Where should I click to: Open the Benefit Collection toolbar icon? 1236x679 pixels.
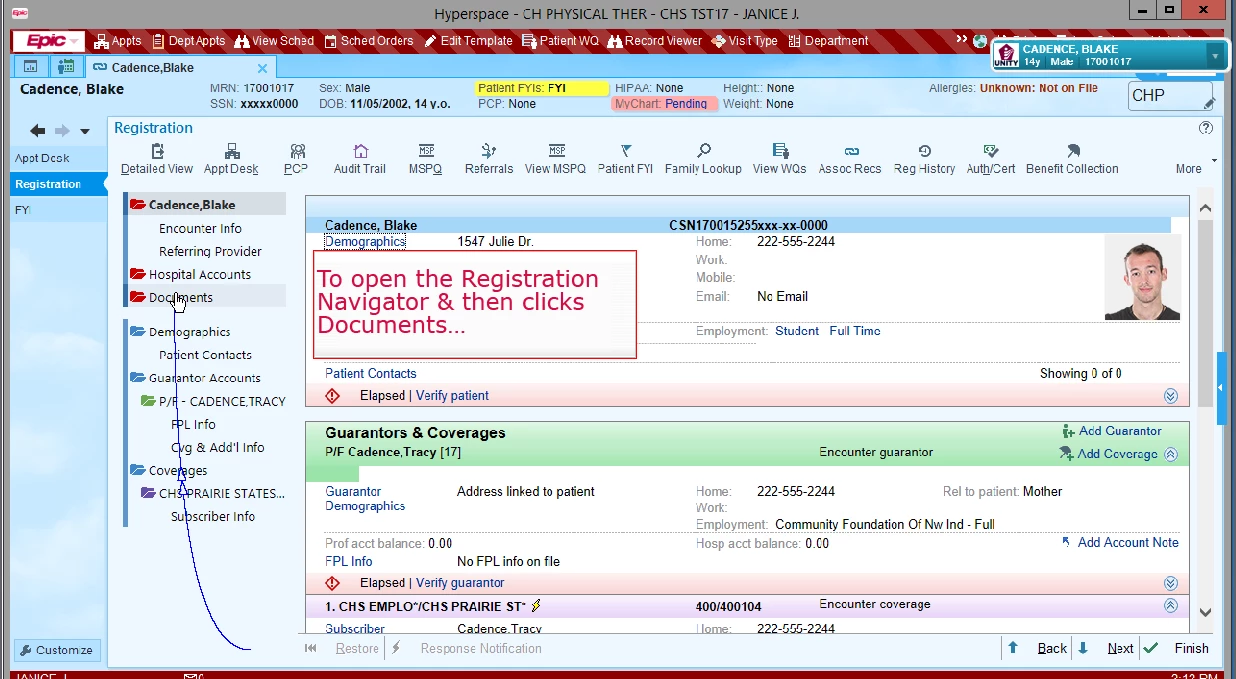[1072, 159]
